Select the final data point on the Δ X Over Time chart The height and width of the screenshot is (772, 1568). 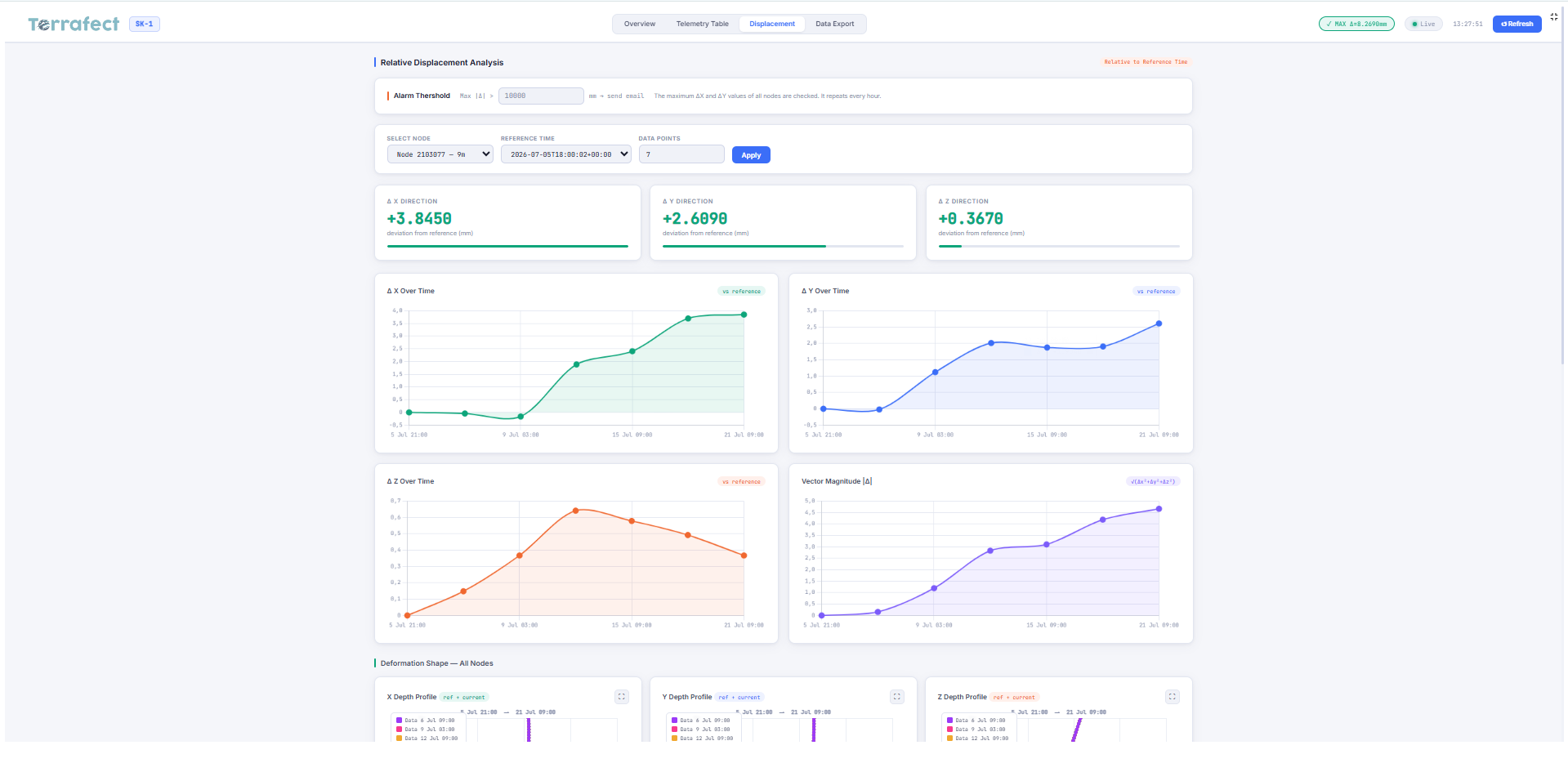744,315
